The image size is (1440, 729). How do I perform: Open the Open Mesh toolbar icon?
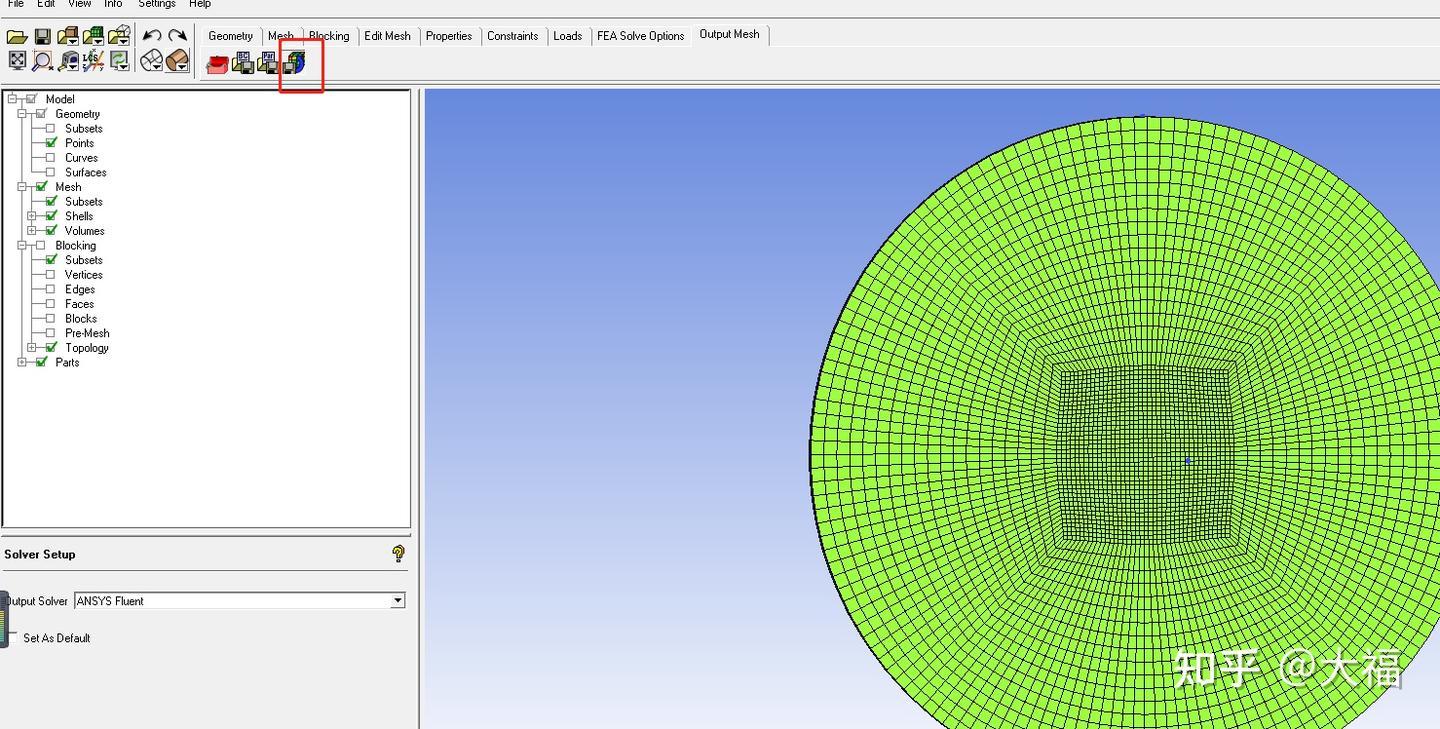click(x=94, y=37)
